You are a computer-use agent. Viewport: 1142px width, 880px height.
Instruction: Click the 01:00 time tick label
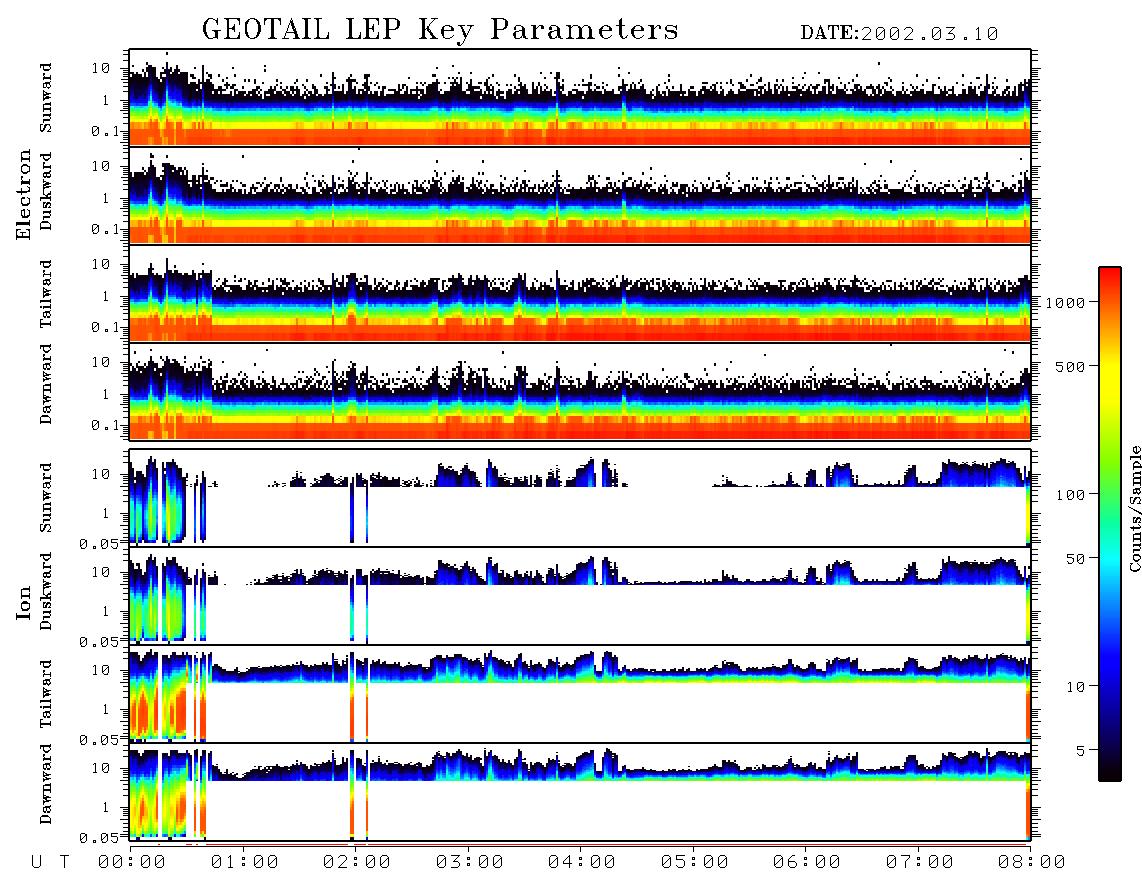coord(245,863)
